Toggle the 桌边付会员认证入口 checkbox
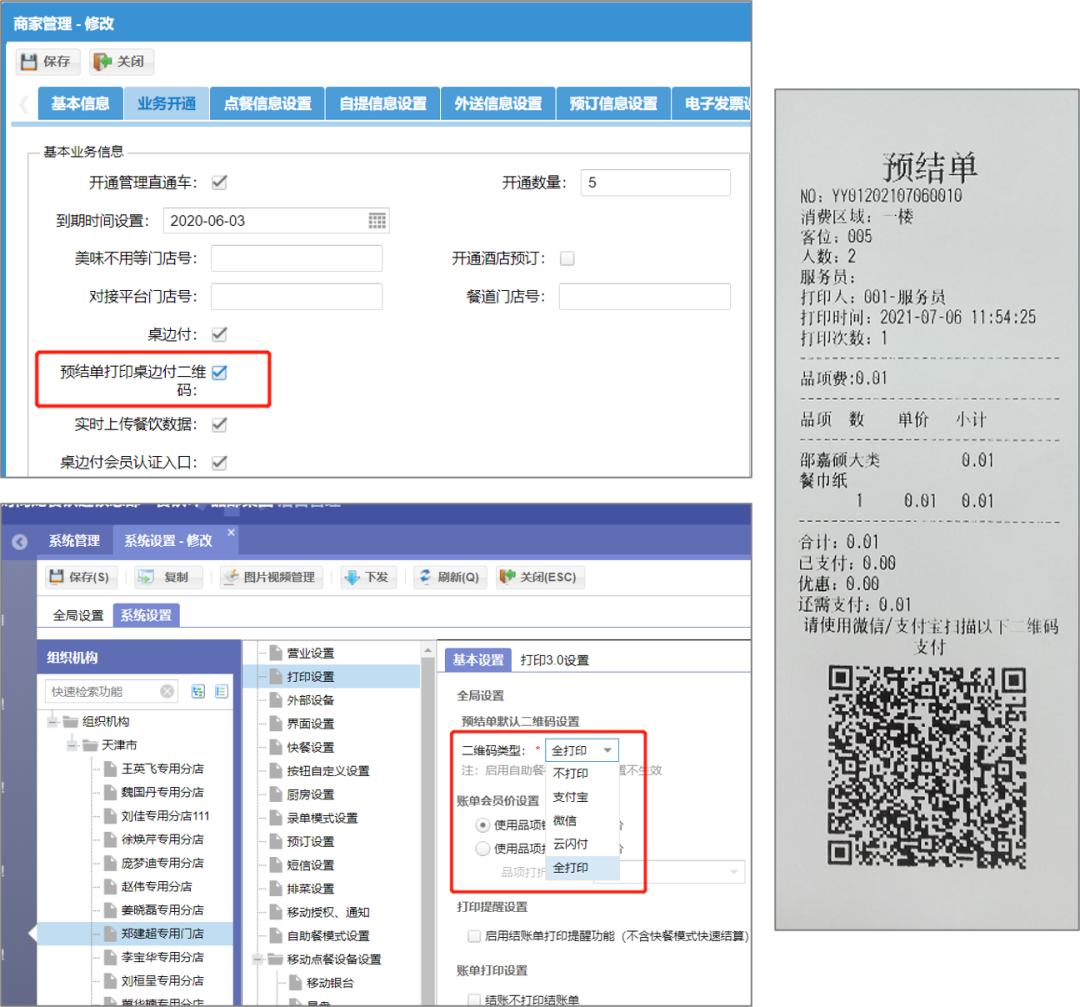Screen dimensions: 1080x1007 [220, 462]
